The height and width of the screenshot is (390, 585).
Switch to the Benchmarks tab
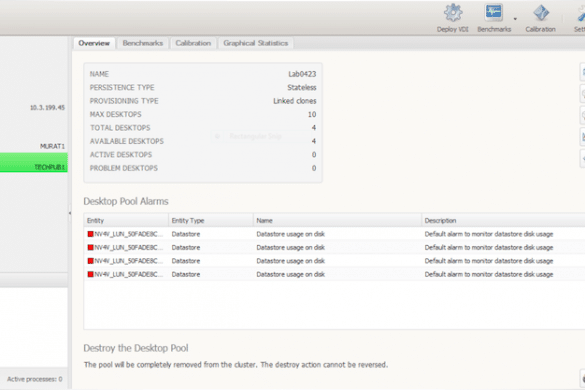pyautogui.click(x=143, y=43)
